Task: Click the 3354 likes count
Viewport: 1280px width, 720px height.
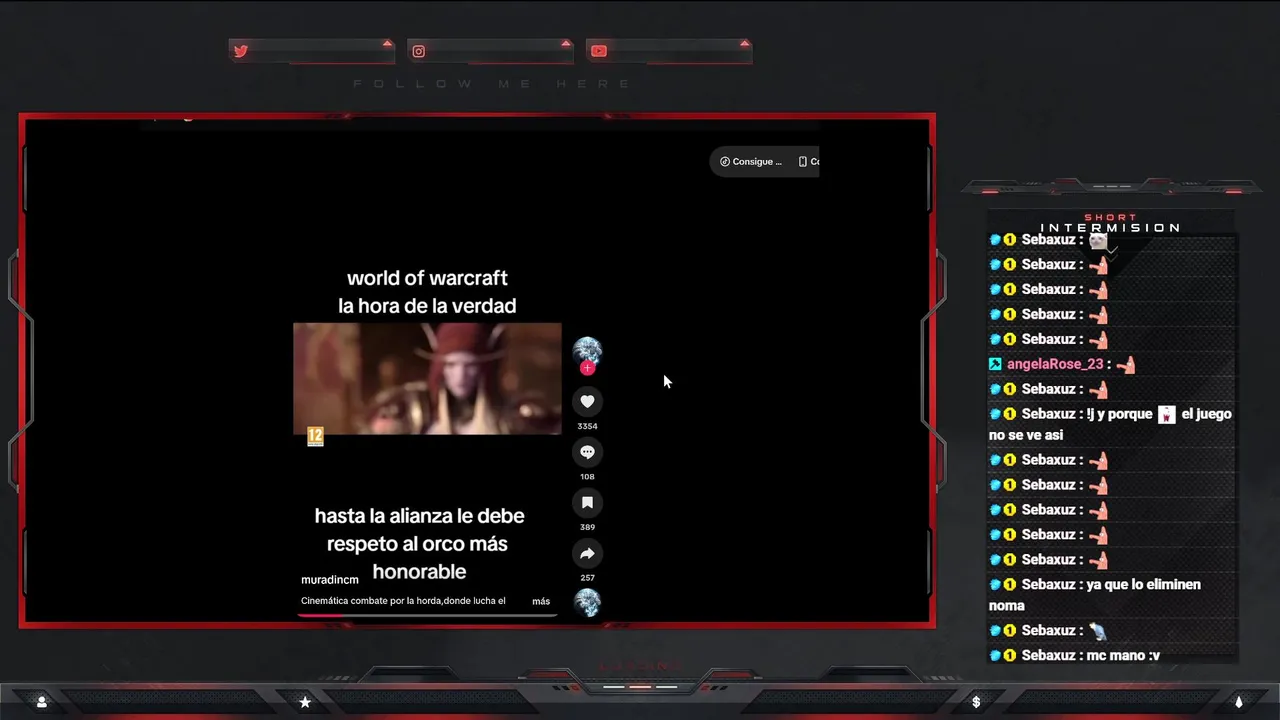Action: coord(587,426)
